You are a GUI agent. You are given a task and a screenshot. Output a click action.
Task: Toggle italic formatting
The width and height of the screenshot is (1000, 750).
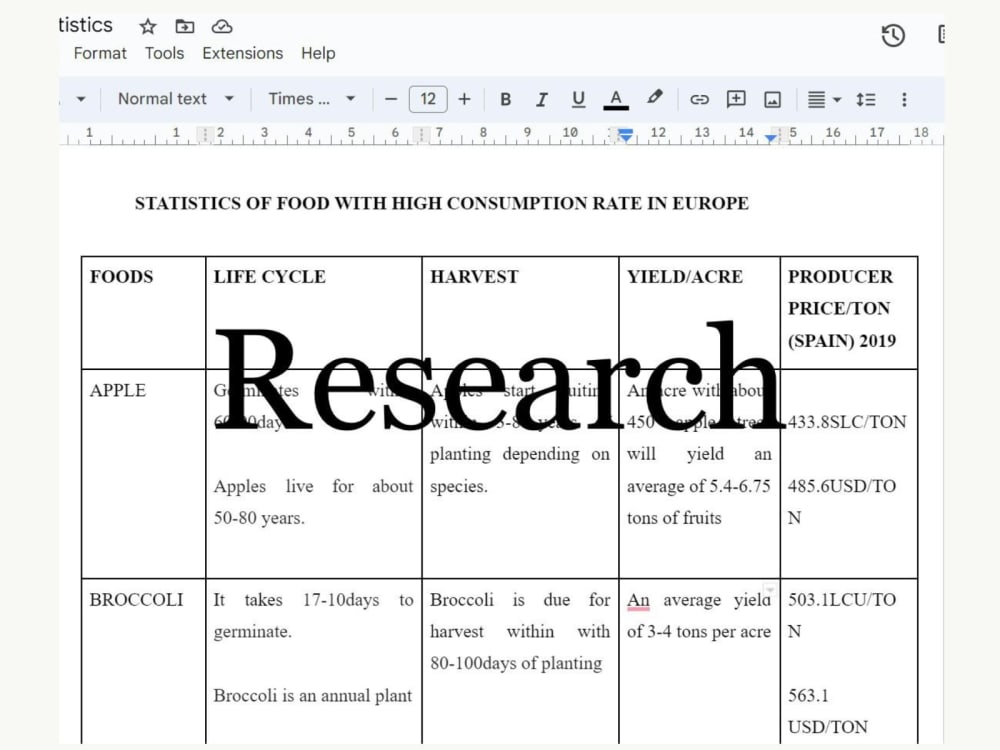coord(542,99)
